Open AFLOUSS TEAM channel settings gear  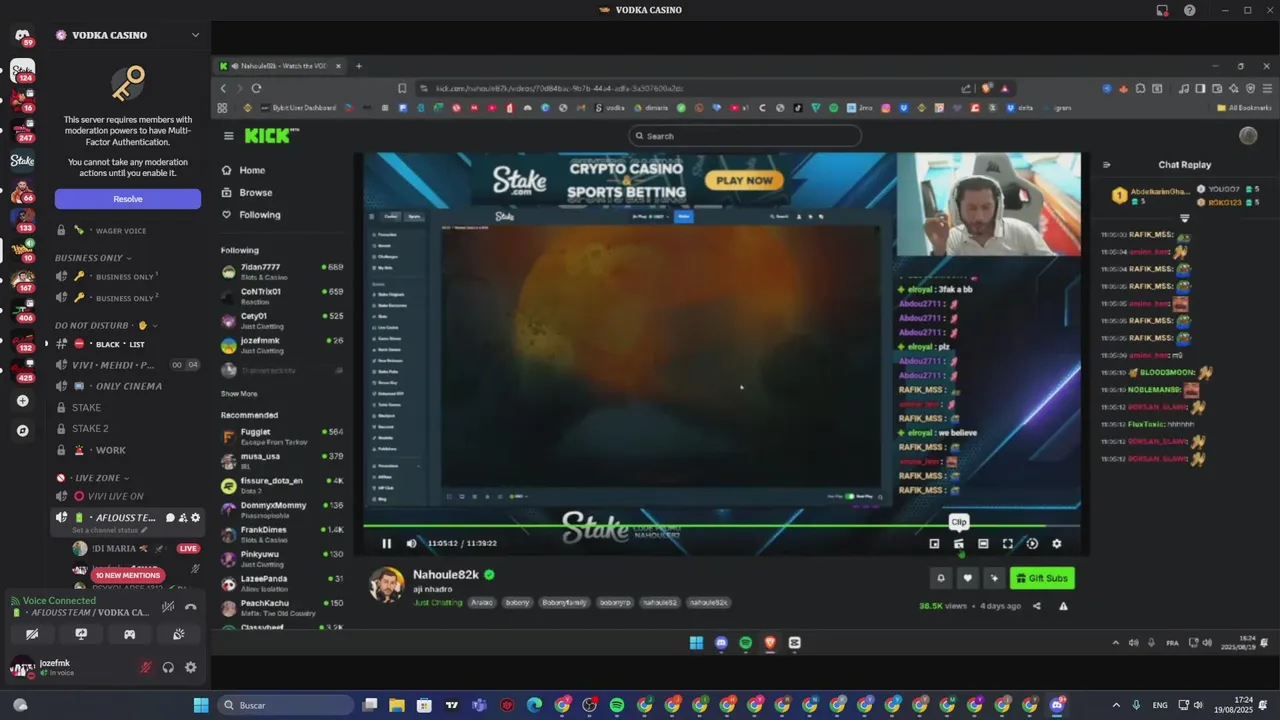point(196,518)
